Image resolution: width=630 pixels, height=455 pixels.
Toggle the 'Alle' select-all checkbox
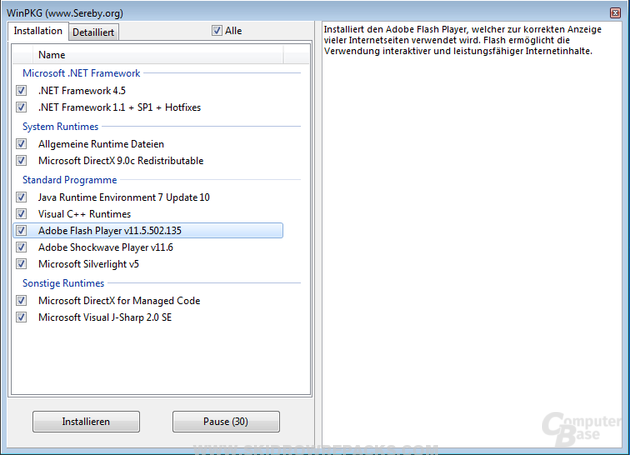pyautogui.click(x=217, y=31)
